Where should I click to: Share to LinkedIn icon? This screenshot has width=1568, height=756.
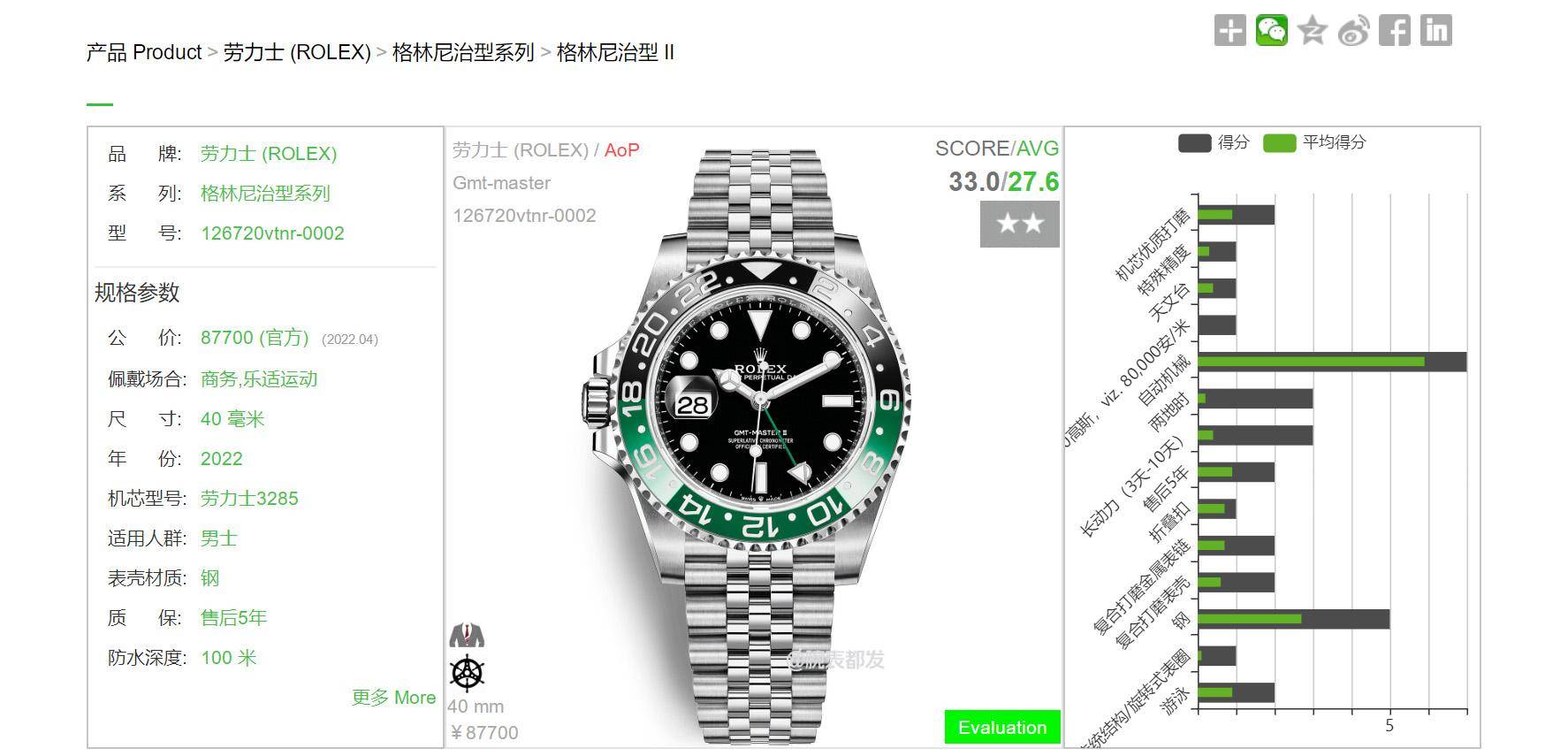[x=1436, y=30]
